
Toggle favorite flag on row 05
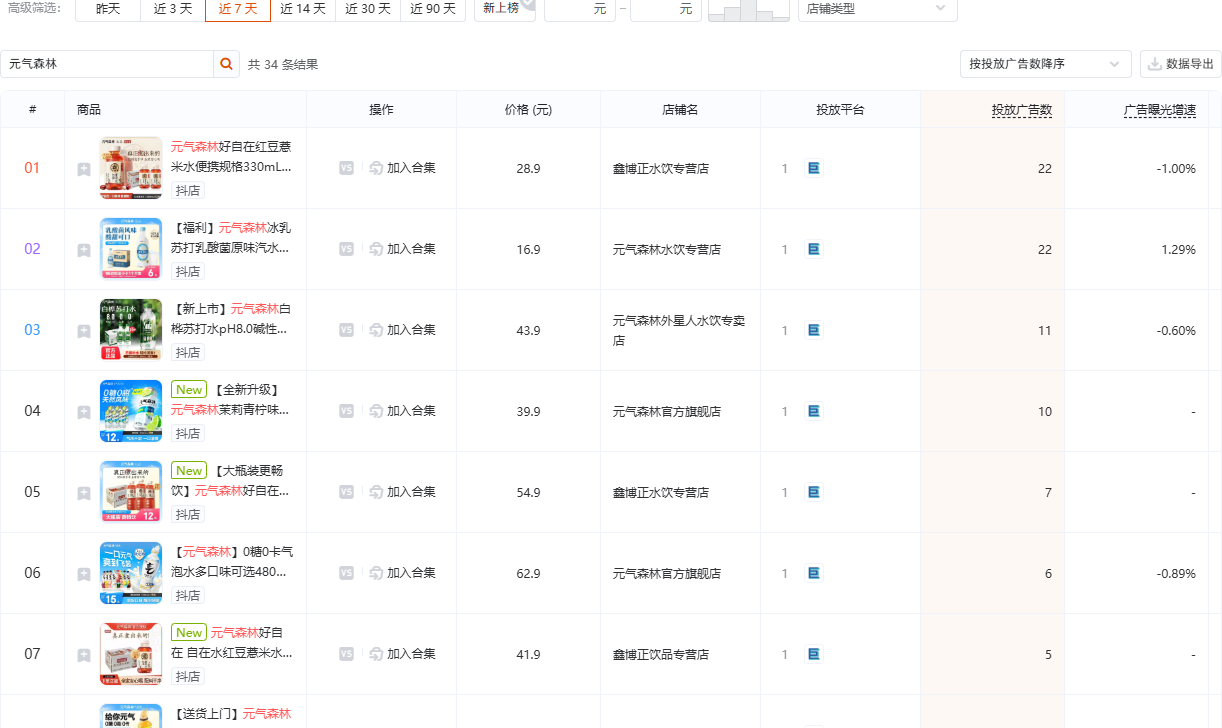pyautogui.click(x=84, y=493)
